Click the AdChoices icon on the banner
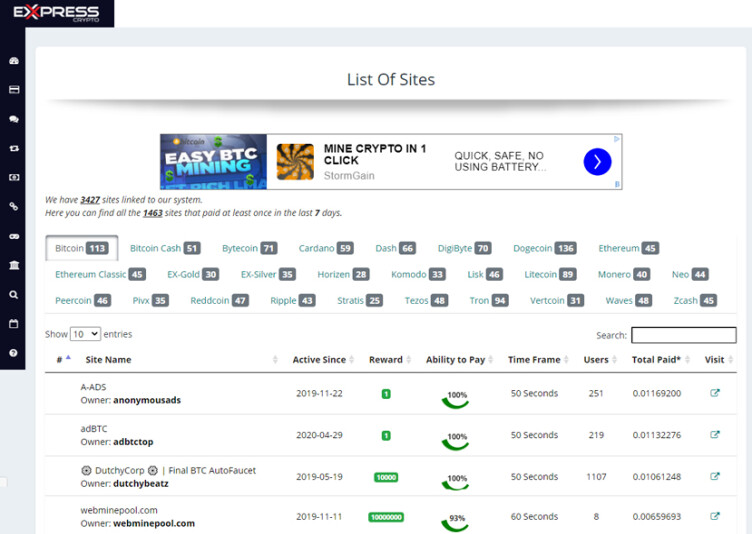This screenshot has width=752, height=534. 617,139
